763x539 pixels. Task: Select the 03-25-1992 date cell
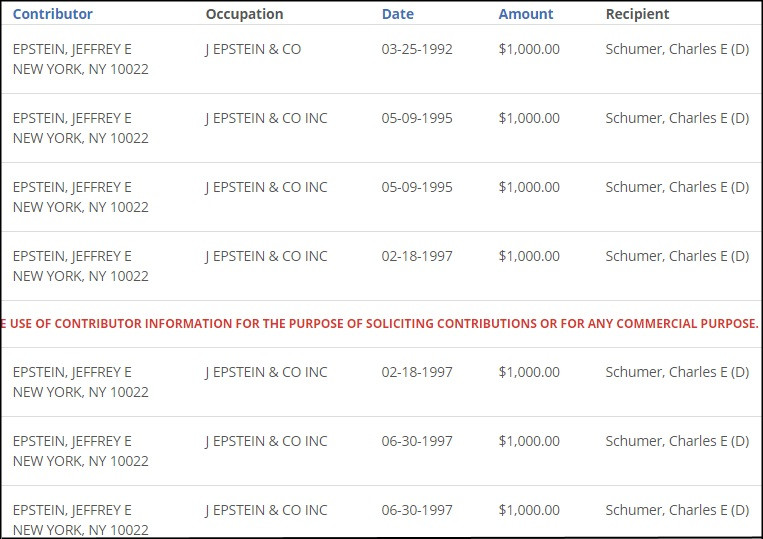417,49
